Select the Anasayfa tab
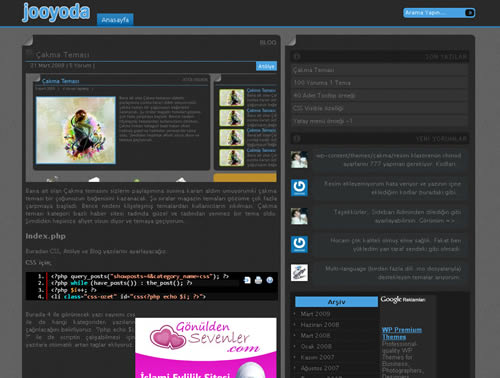 [115, 20]
